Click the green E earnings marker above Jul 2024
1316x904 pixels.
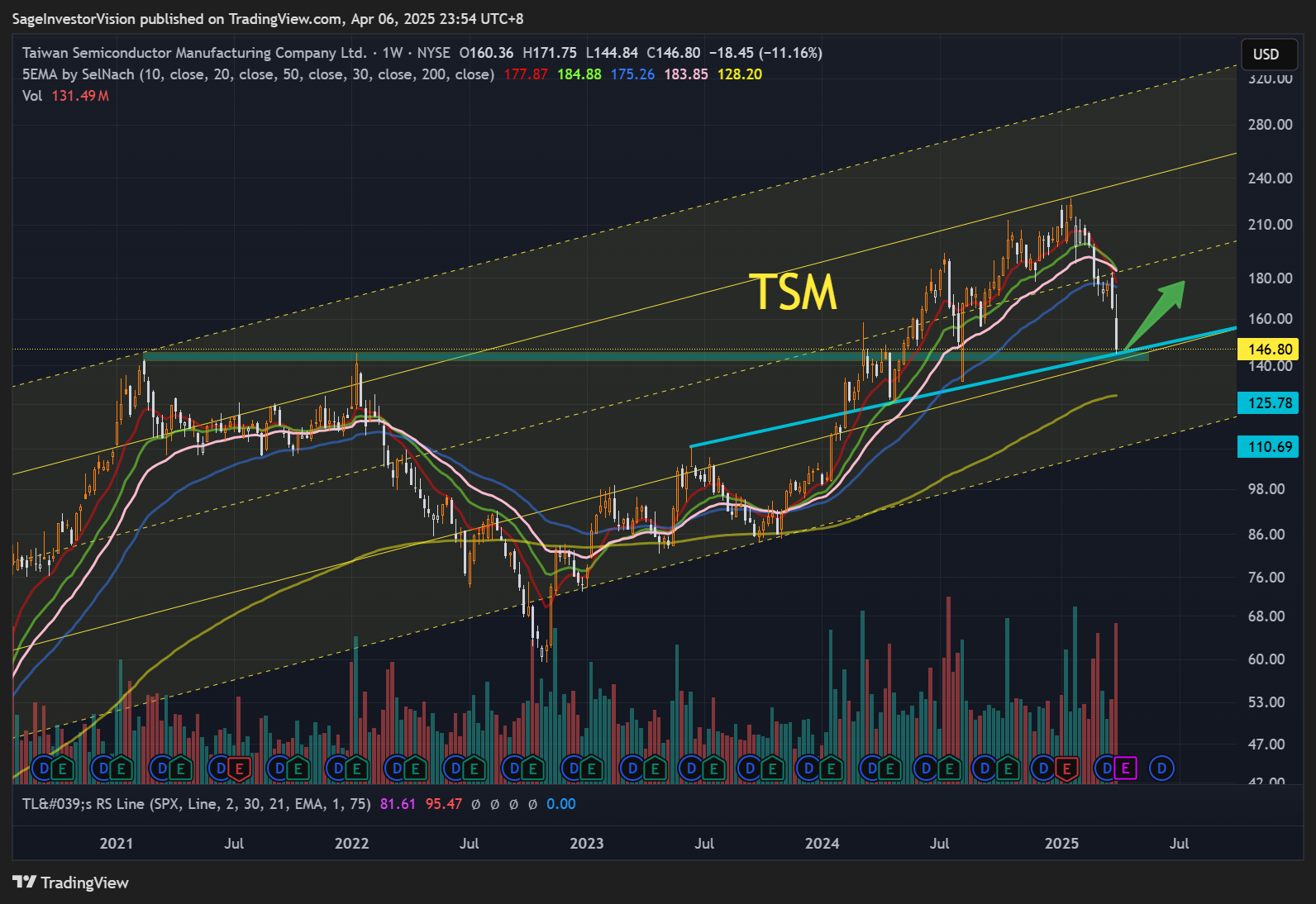[949, 769]
